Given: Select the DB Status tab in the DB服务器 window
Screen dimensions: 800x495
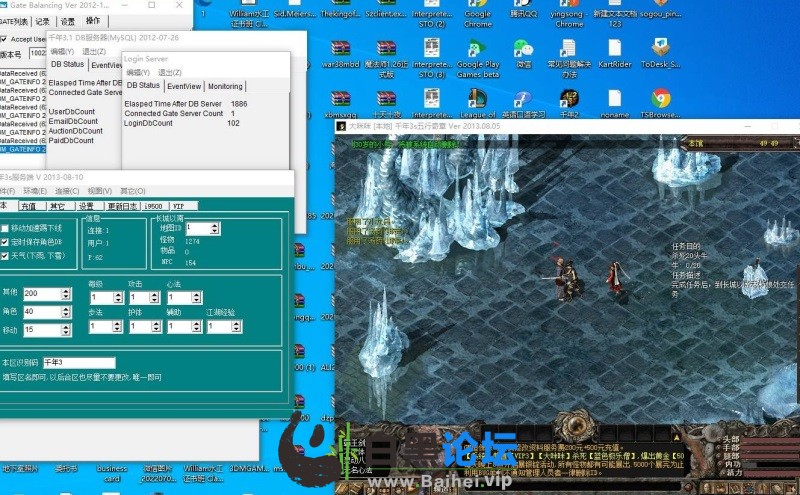Looking at the screenshot, I should click(x=67, y=64).
